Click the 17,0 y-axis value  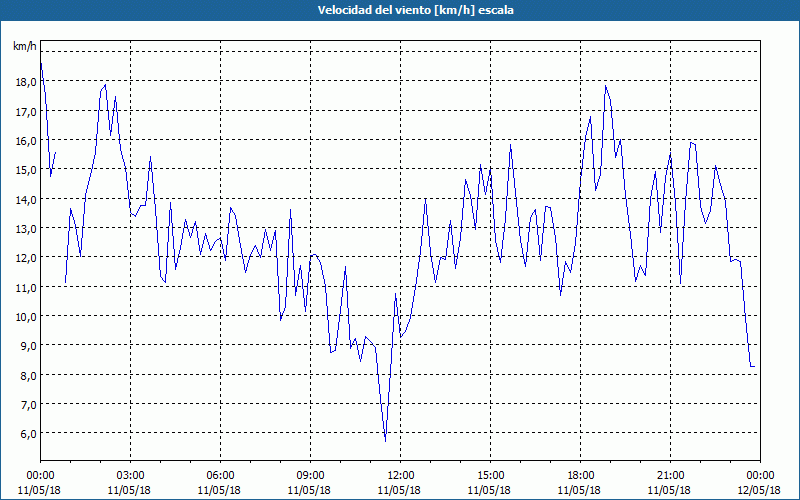click(27, 111)
